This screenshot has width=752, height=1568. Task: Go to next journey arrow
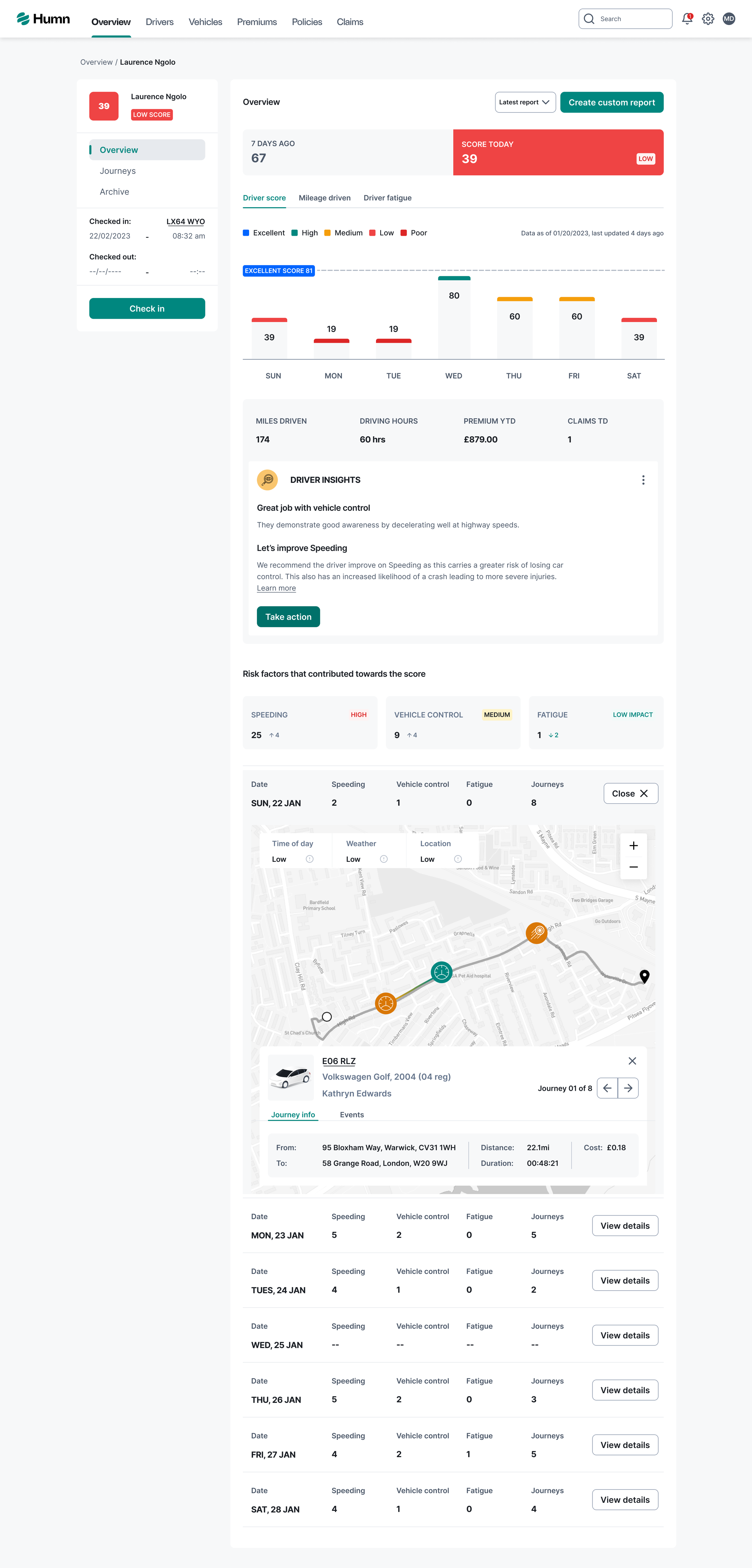coord(628,1088)
